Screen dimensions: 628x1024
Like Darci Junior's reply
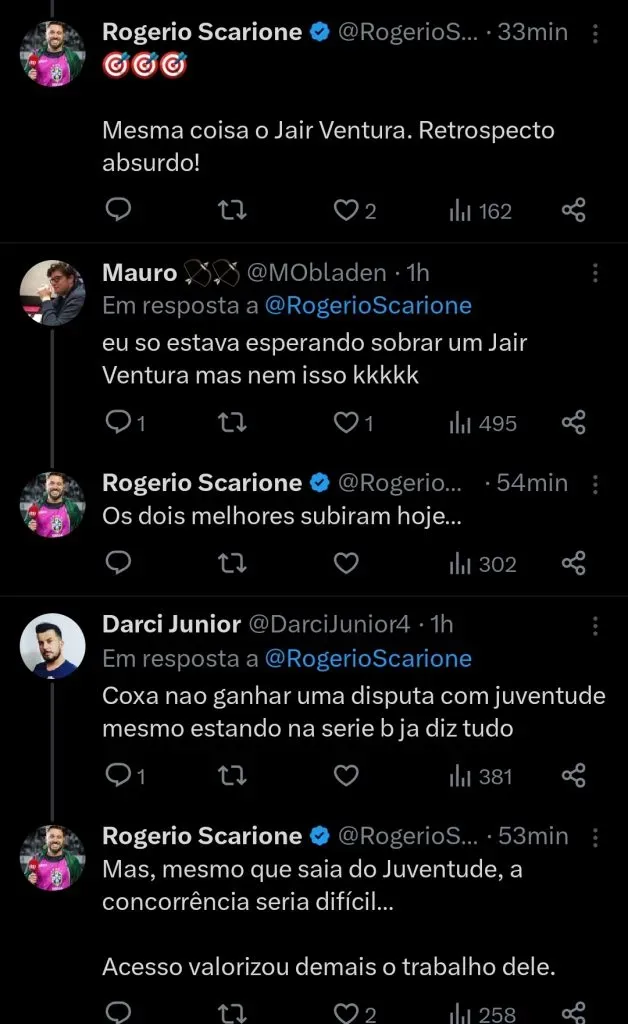345,774
